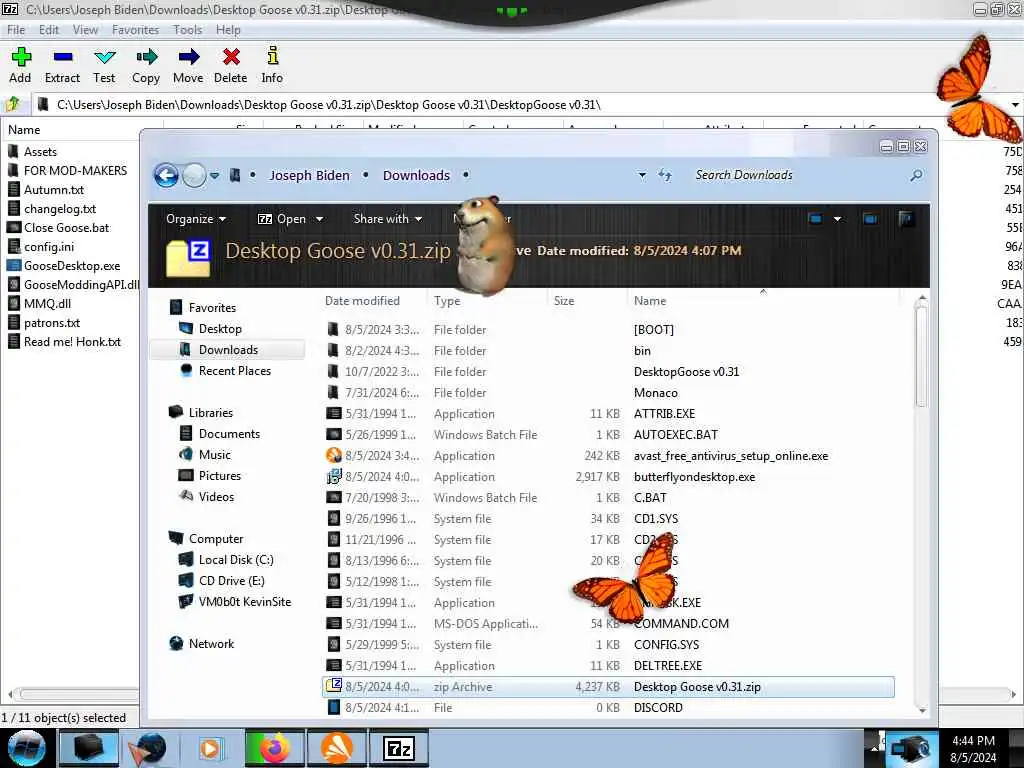Click the Test checkmark icon in 7-Zip
The image size is (1024, 768).
(x=104, y=57)
